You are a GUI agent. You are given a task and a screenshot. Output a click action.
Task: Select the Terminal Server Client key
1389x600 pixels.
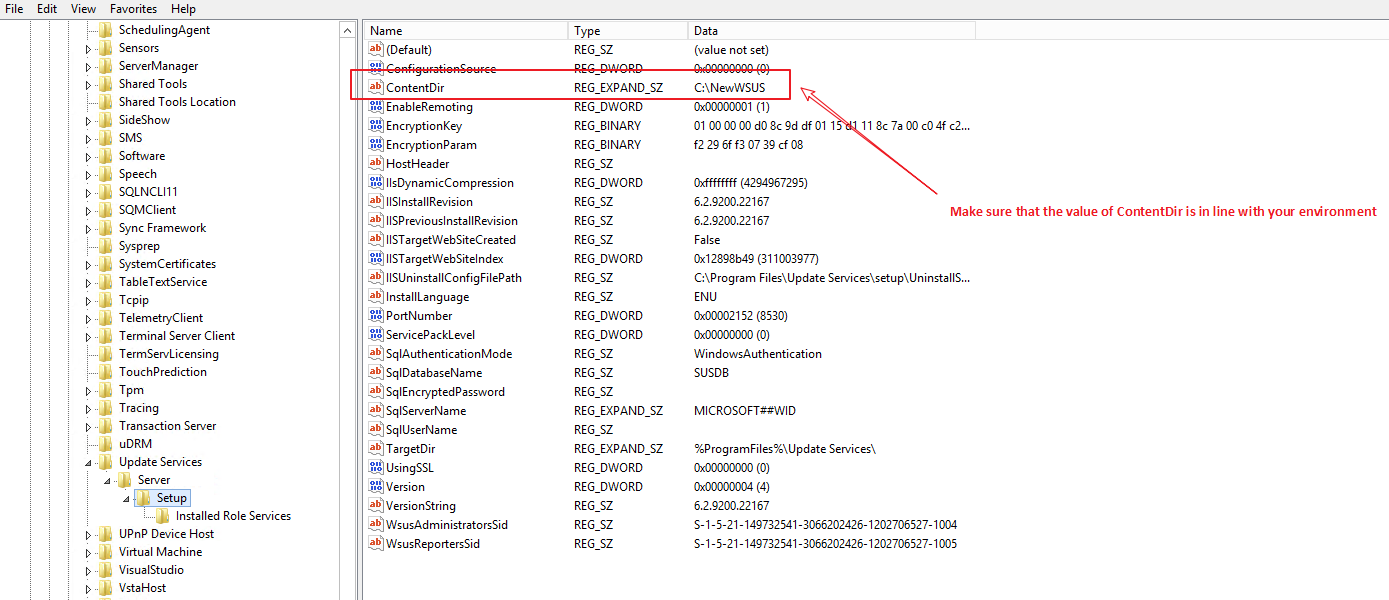point(177,336)
